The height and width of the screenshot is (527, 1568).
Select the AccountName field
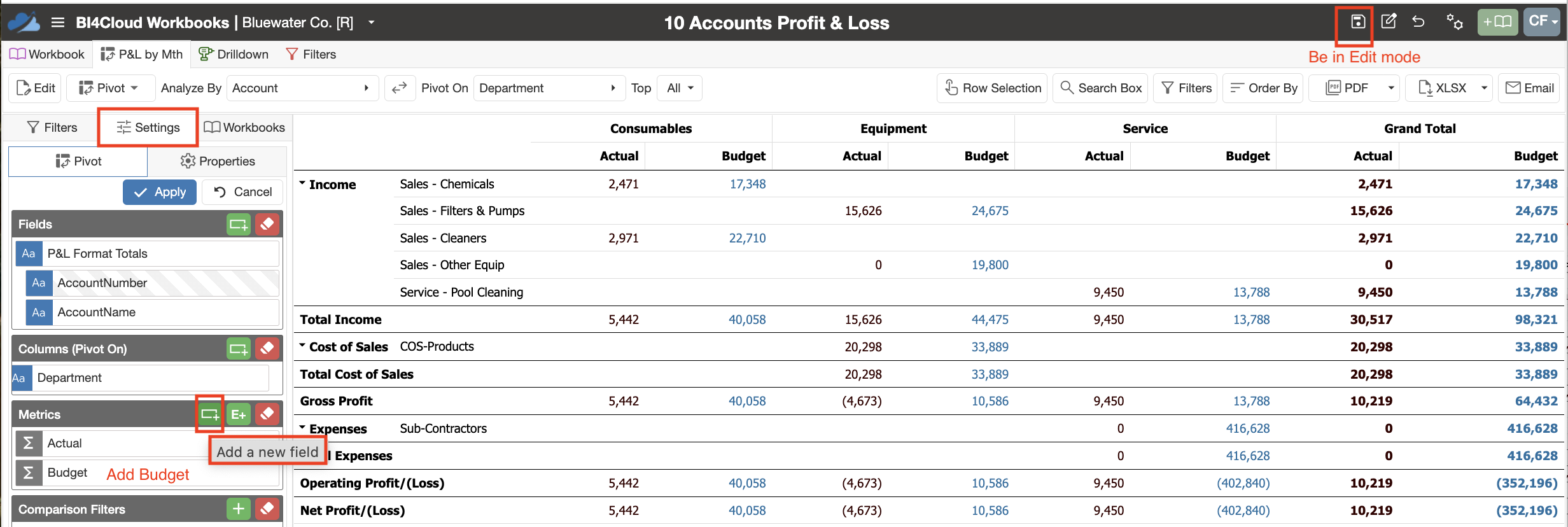pyautogui.click(x=152, y=312)
